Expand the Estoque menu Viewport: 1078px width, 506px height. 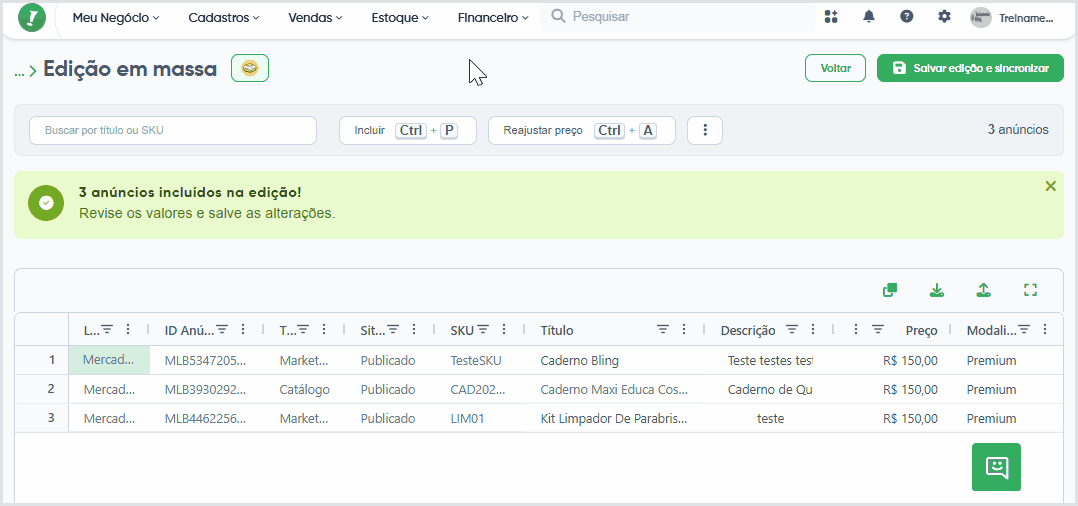click(399, 18)
